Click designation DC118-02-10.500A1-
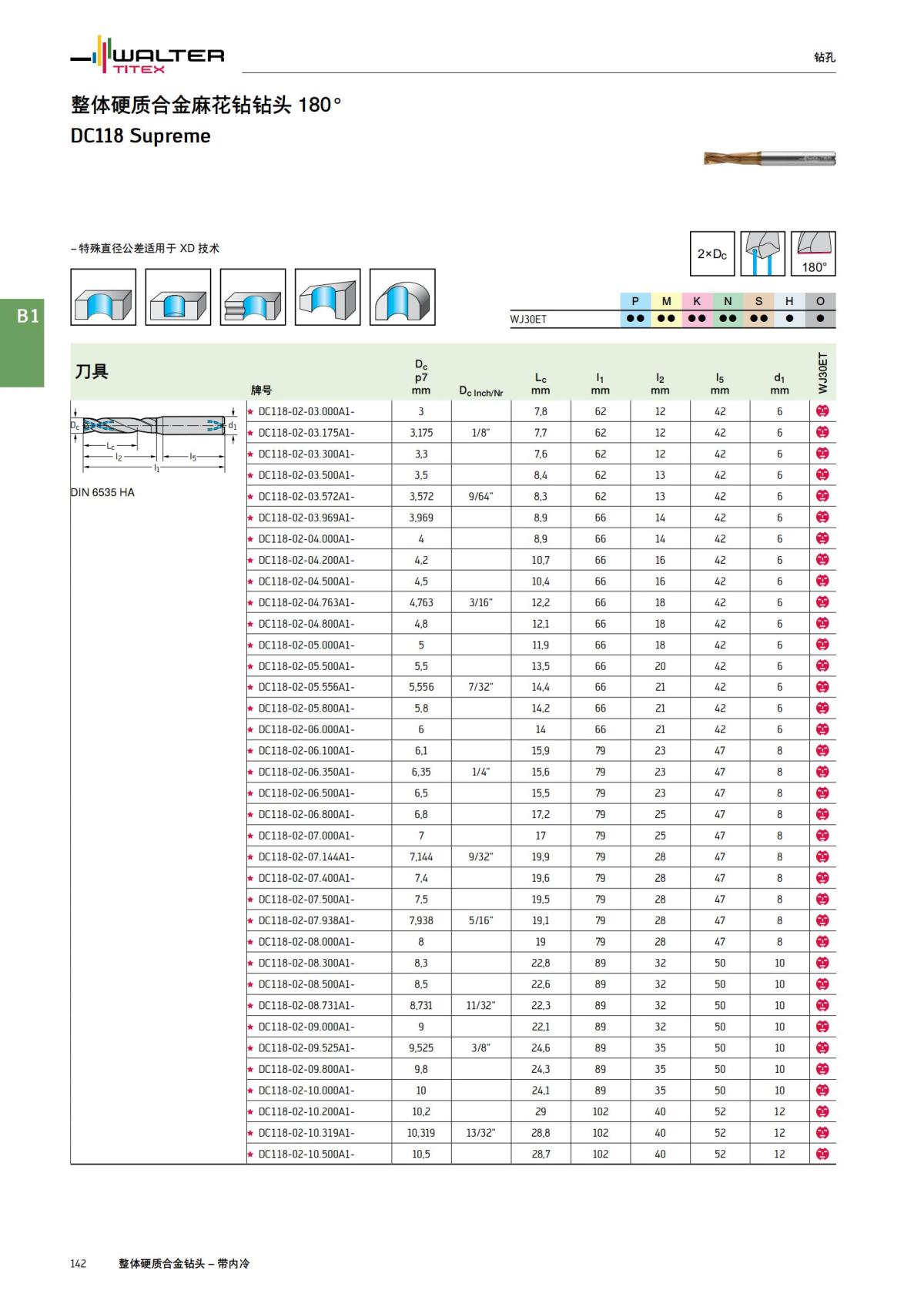This screenshot has height=1307, width=924. 306,1154
